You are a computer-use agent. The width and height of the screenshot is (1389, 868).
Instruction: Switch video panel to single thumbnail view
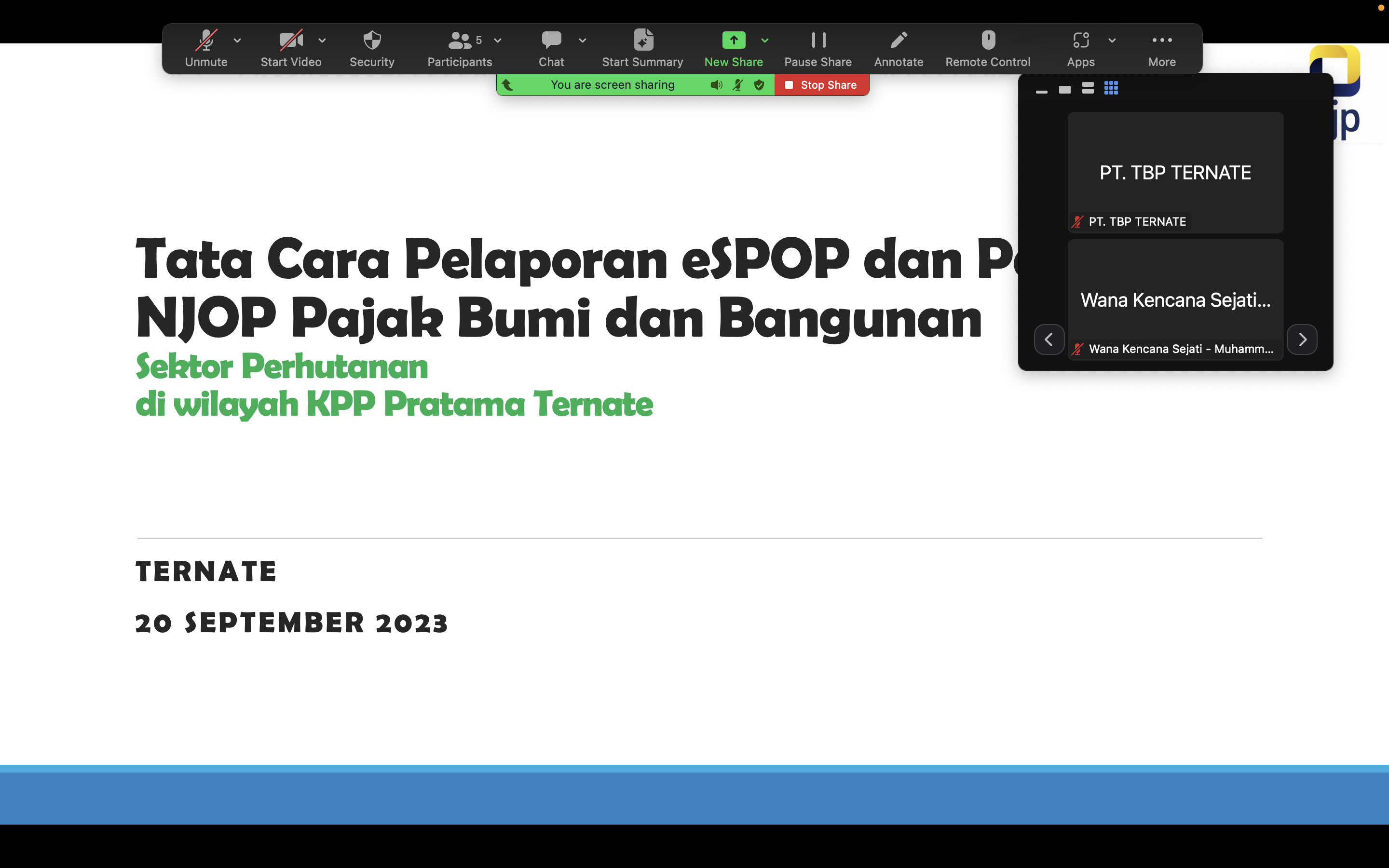1065,90
